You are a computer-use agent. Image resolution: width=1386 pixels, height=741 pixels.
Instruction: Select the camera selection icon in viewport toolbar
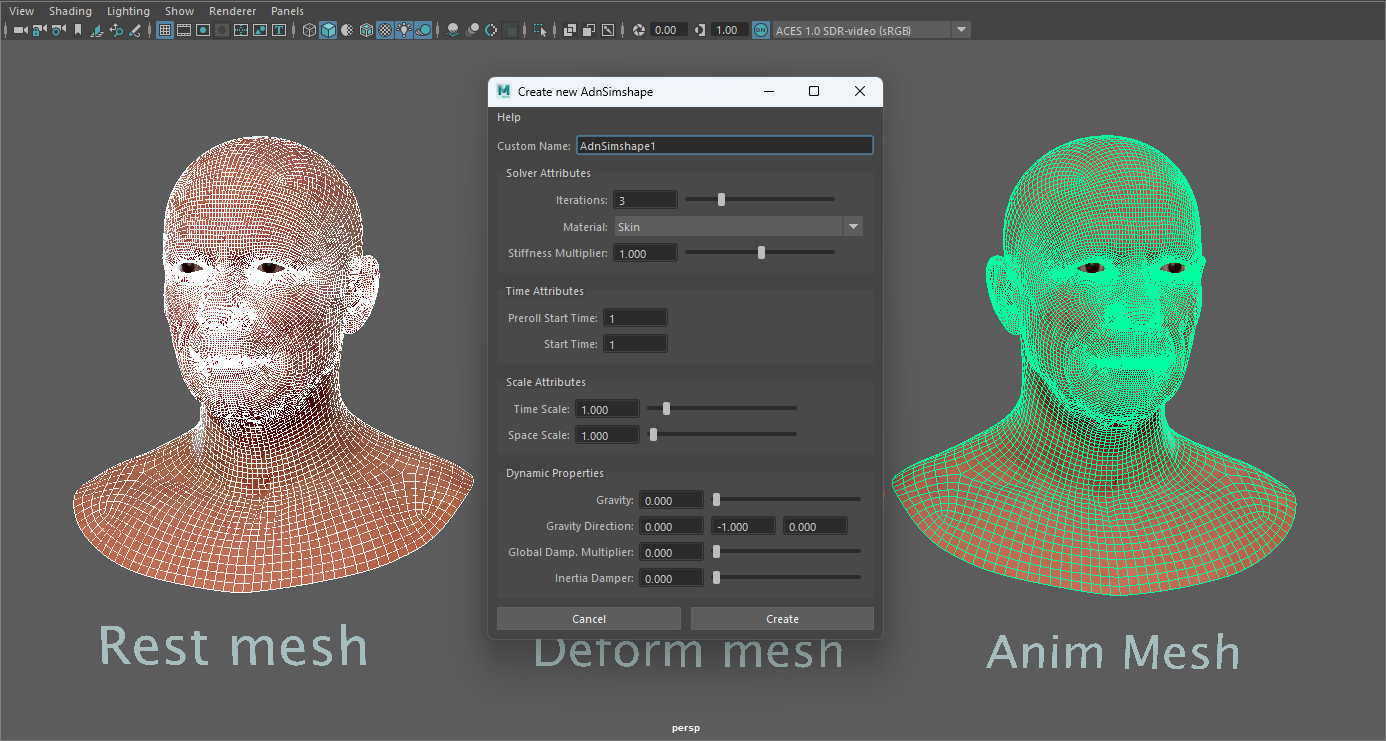pyautogui.click(x=18, y=29)
